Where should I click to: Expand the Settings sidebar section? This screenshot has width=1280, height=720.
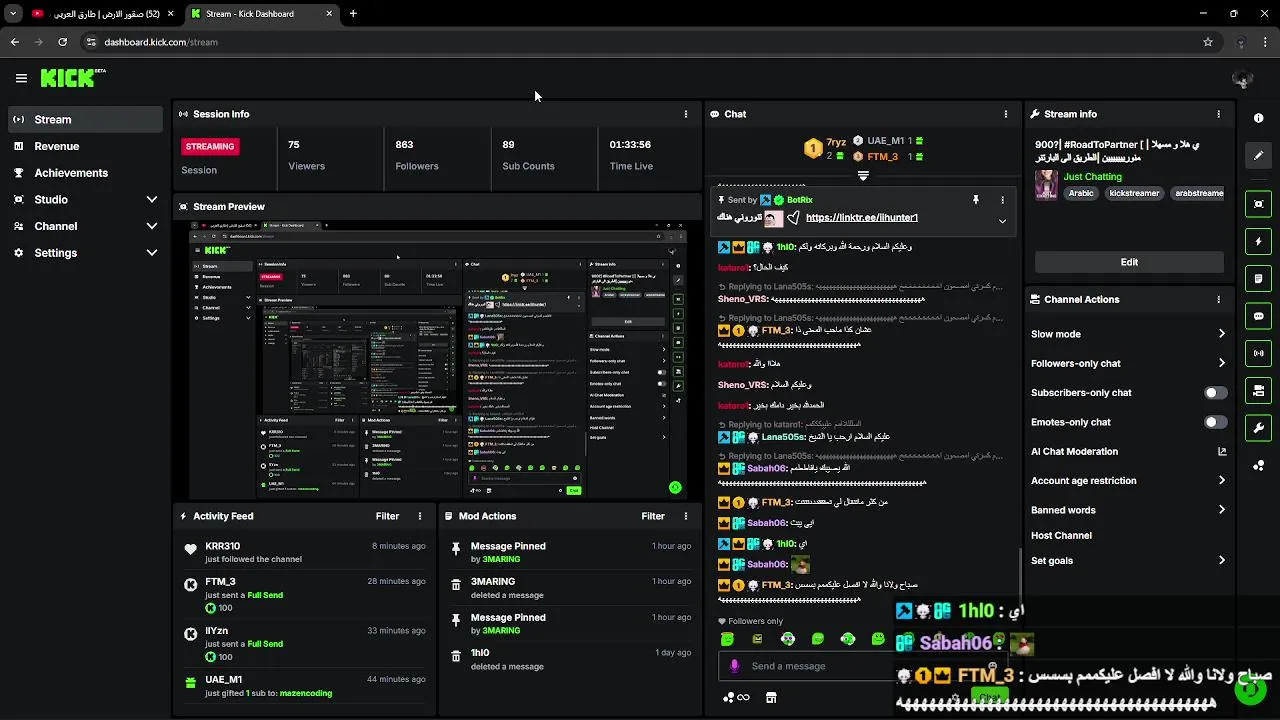click(152, 253)
